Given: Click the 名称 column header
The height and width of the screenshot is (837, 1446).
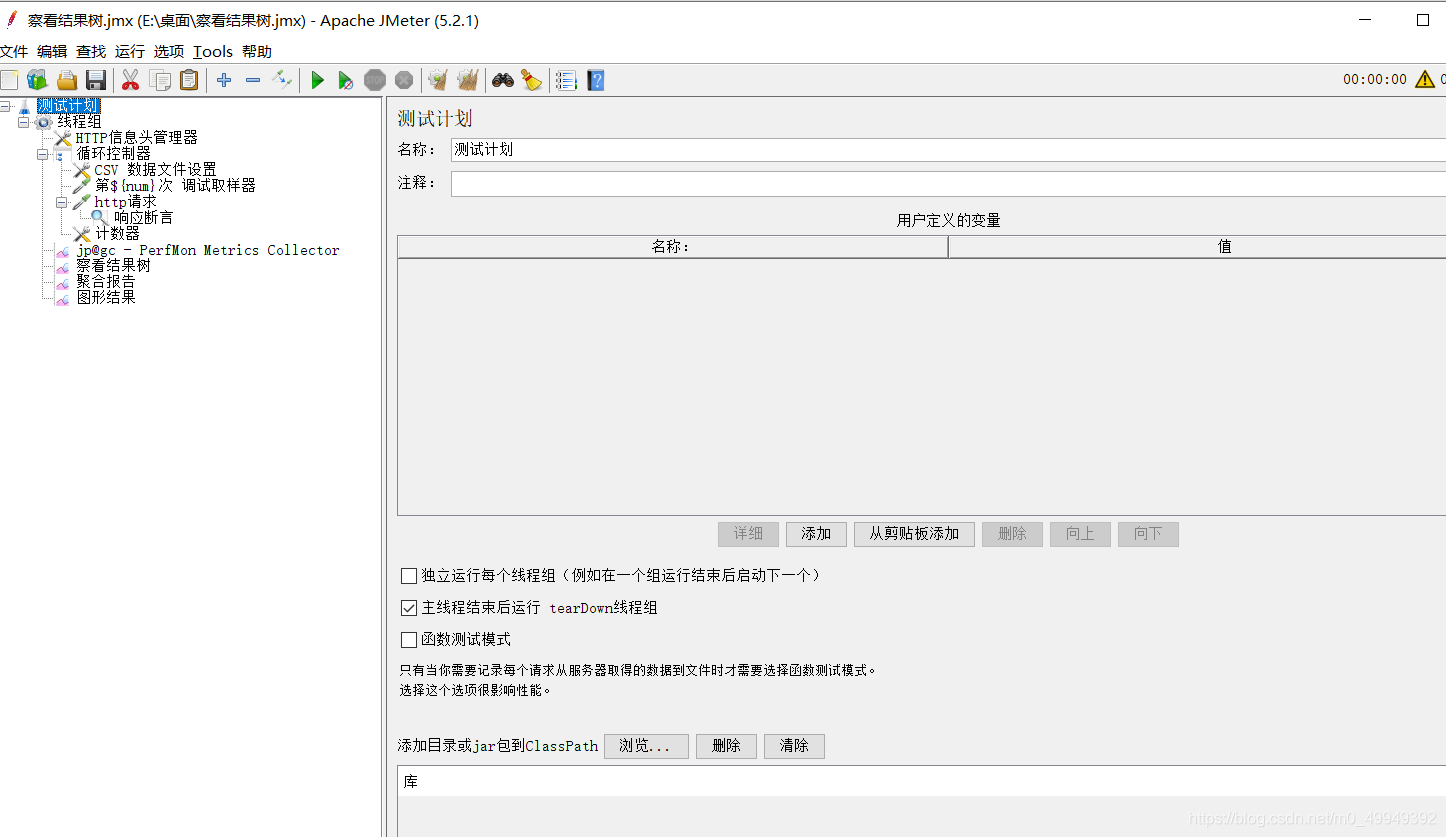Looking at the screenshot, I should (x=672, y=247).
